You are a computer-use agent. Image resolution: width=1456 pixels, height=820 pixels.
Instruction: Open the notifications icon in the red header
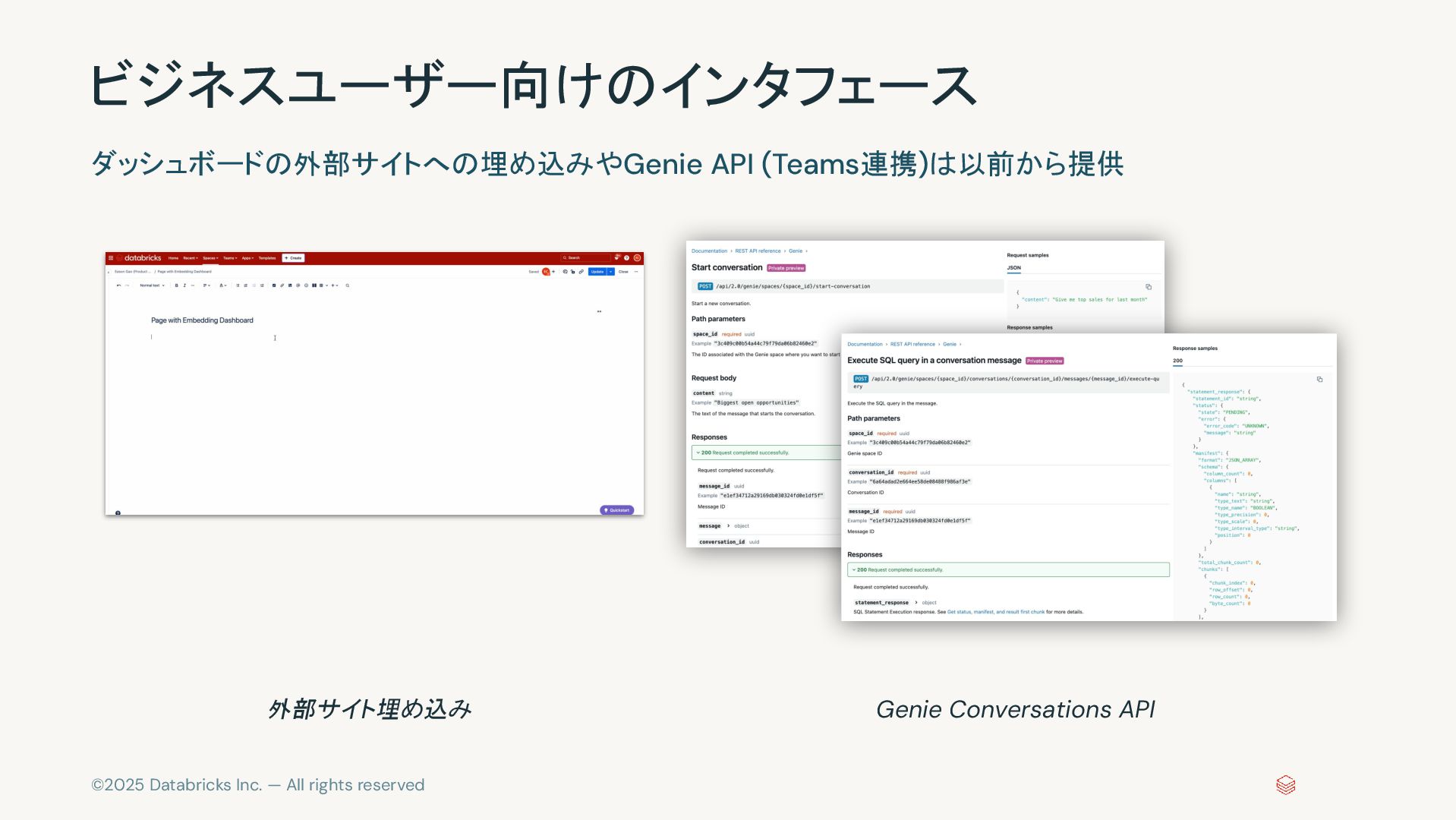617,258
